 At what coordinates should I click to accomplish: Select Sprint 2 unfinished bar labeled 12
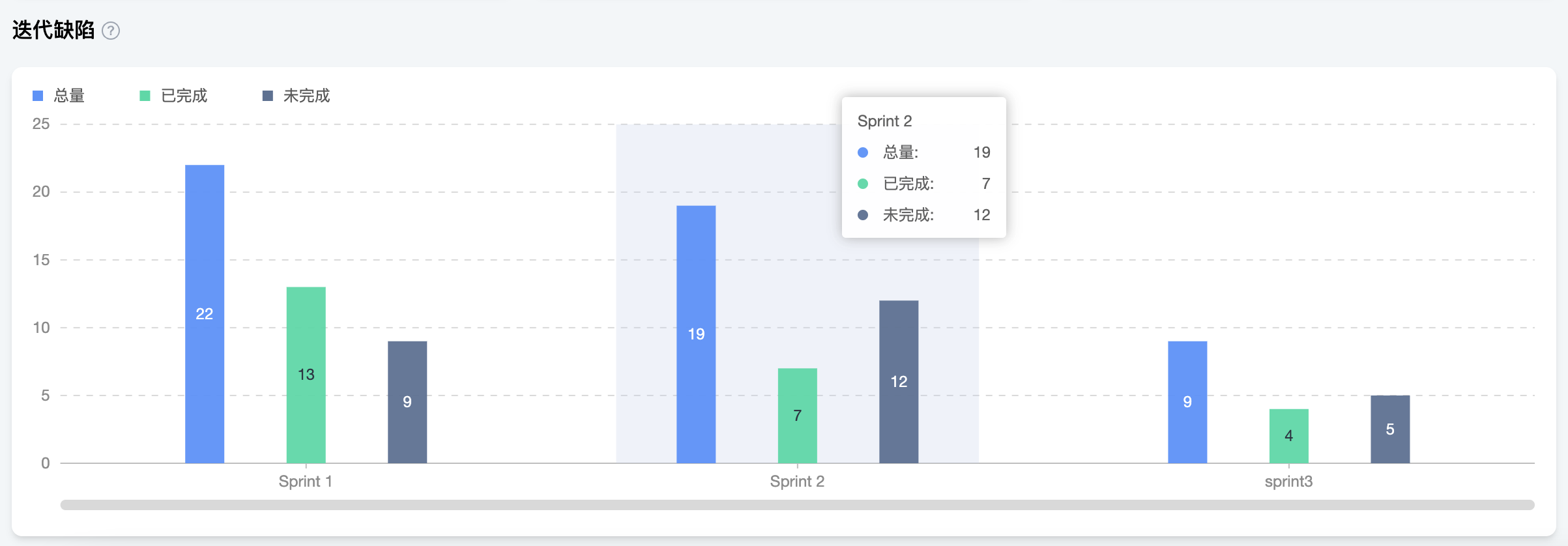[x=899, y=382]
